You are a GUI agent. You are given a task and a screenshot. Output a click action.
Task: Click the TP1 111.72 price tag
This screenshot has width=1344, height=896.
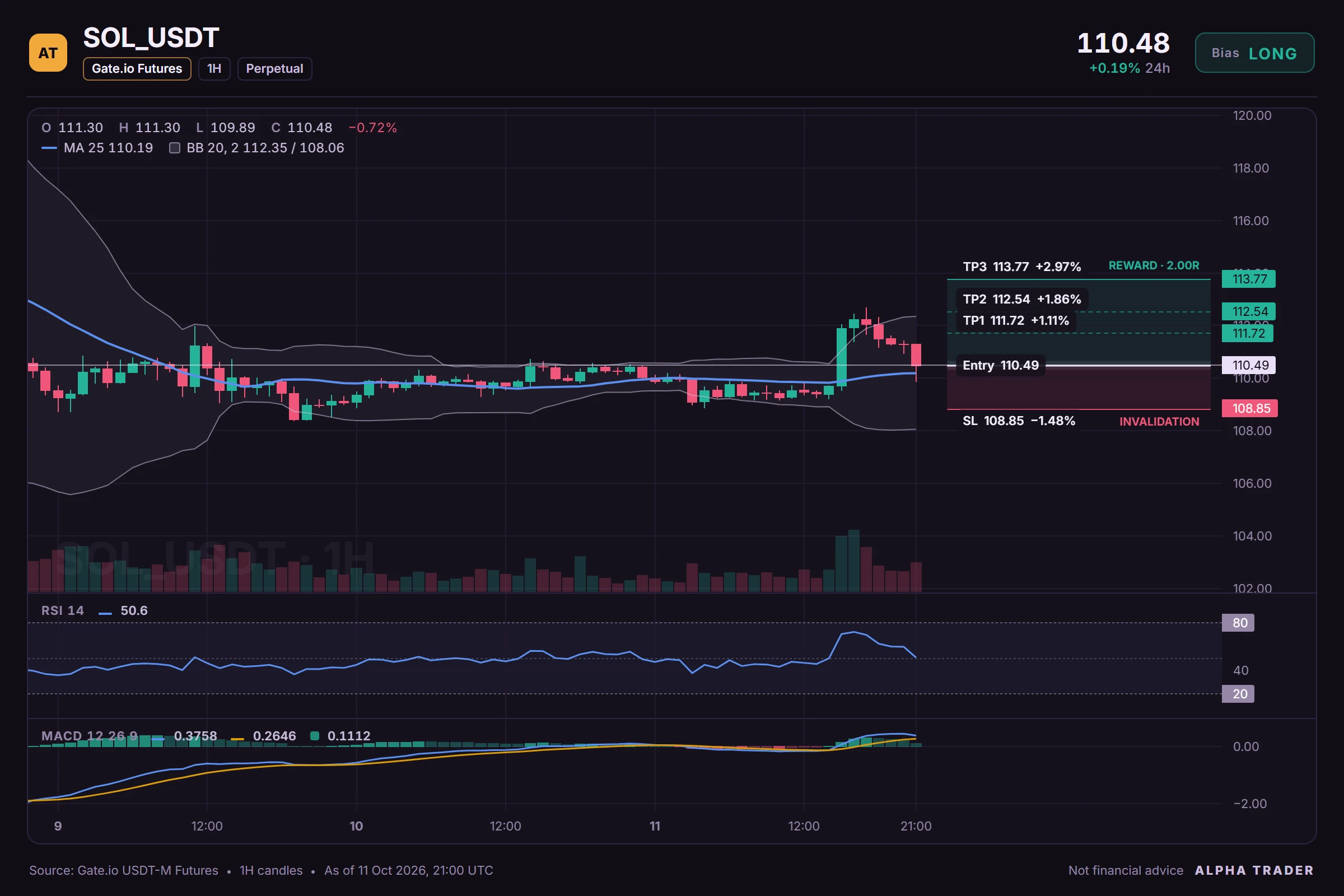pos(1248,333)
